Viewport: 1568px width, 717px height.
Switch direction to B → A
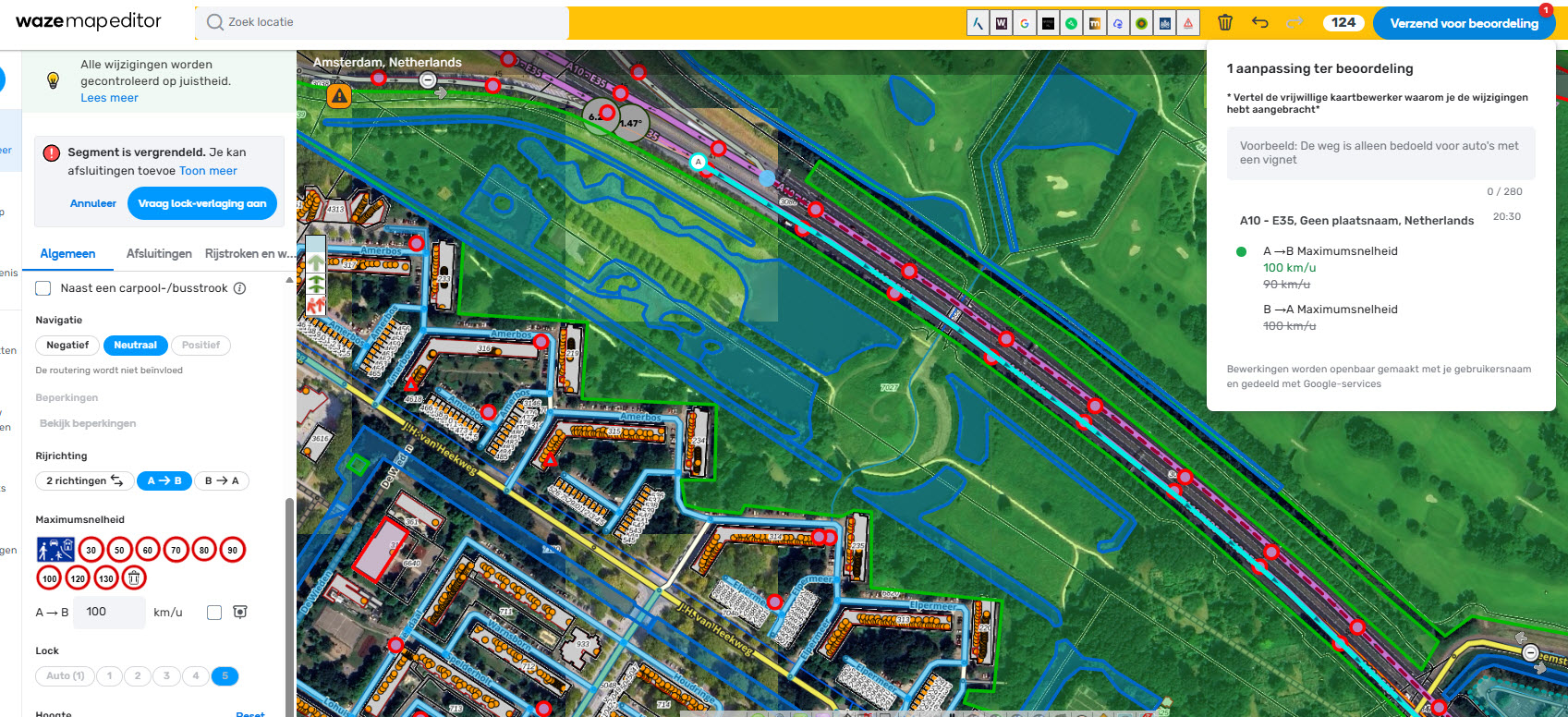pyautogui.click(x=222, y=480)
